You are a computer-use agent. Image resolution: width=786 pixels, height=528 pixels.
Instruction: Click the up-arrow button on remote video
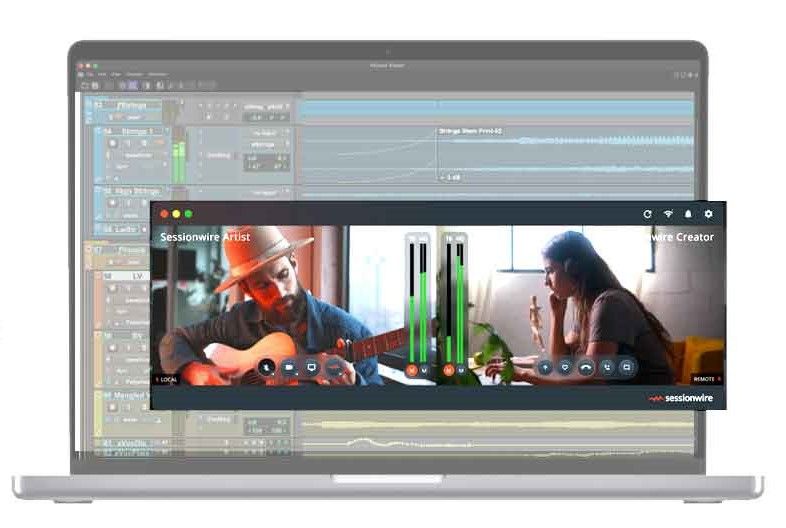[x=545, y=367]
